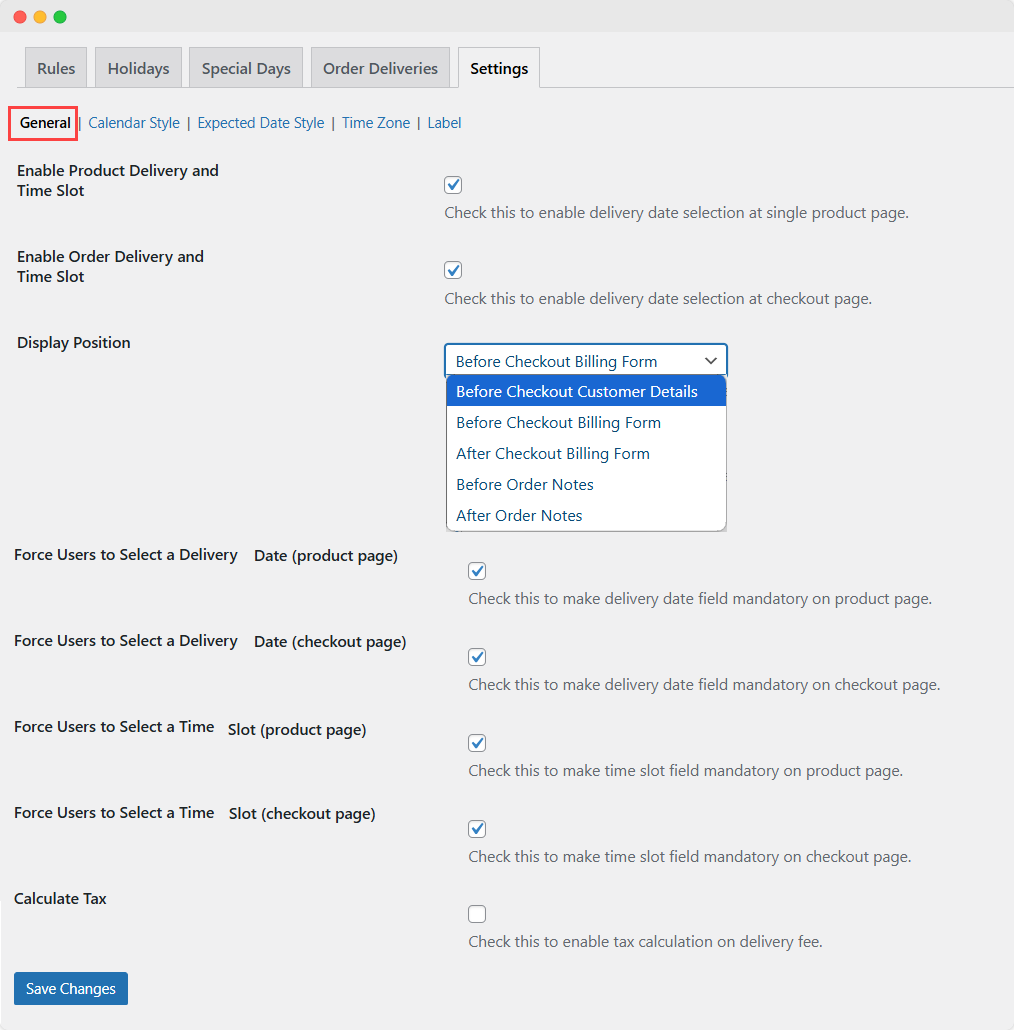1014x1030 pixels.
Task: Switch to the Special Days tab
Action: pos(245,67)
